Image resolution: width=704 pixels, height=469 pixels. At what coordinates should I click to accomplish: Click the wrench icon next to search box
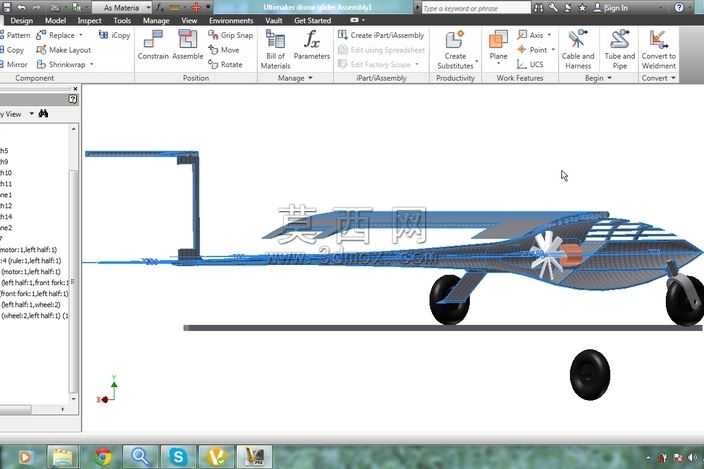point(553,8)
